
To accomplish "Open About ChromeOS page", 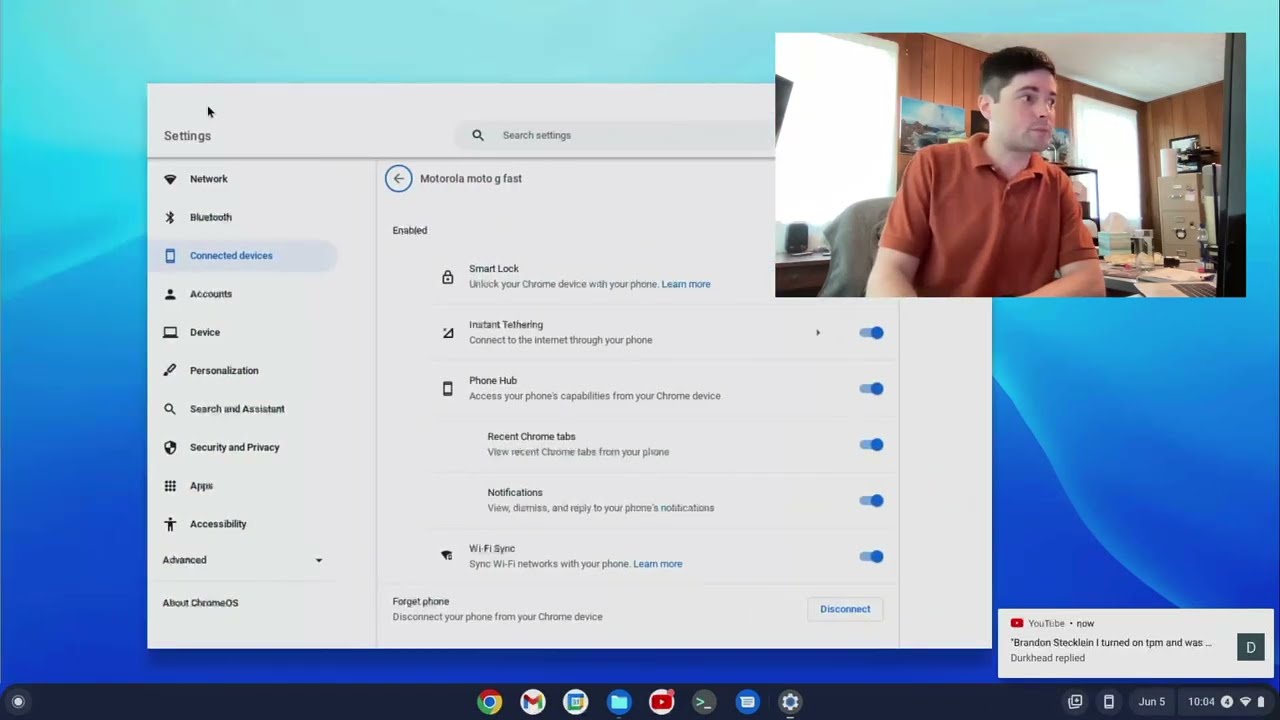I will pyautogui.click(x=201, y=603).
